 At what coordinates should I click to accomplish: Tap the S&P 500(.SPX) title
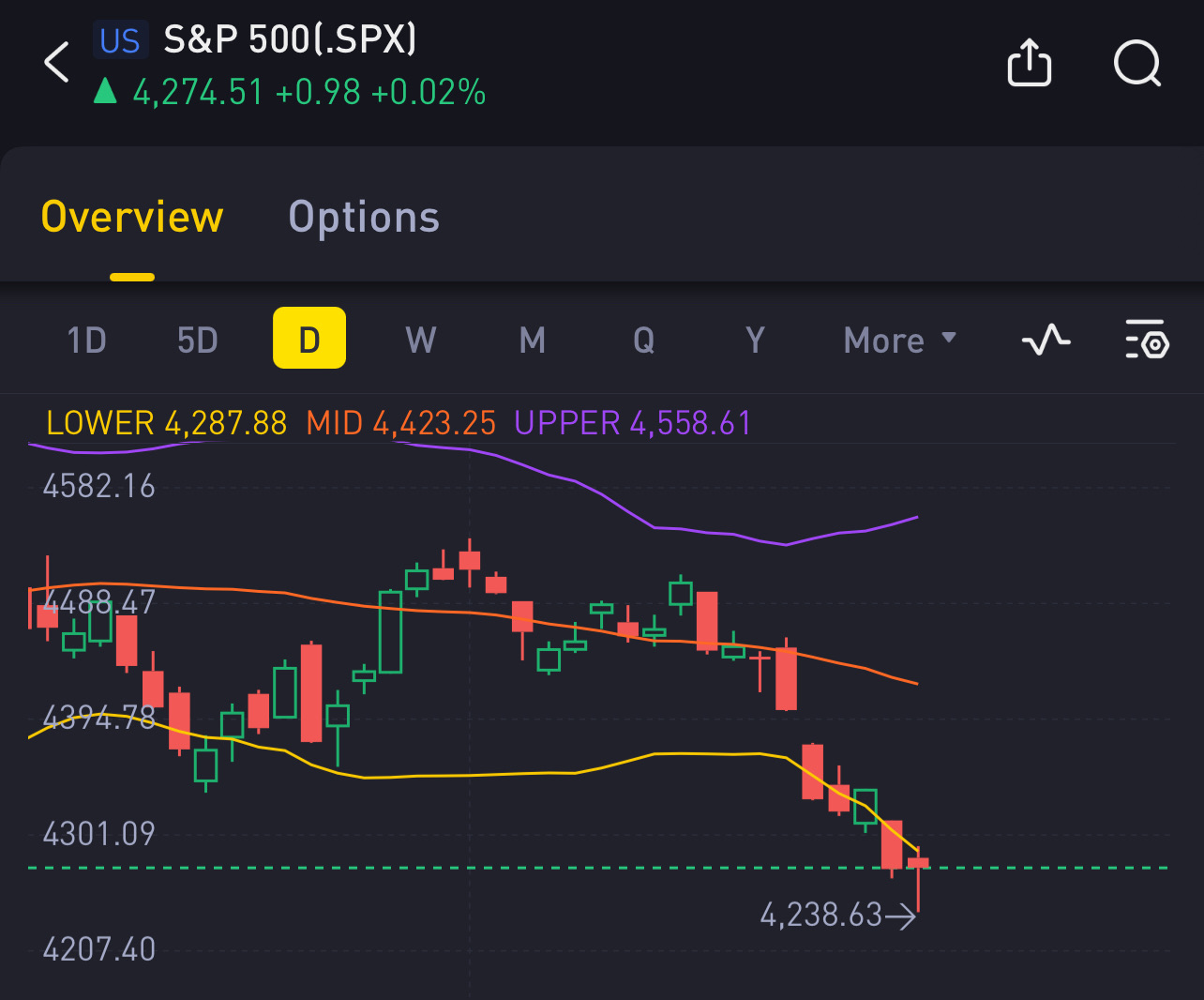[290, 39]
